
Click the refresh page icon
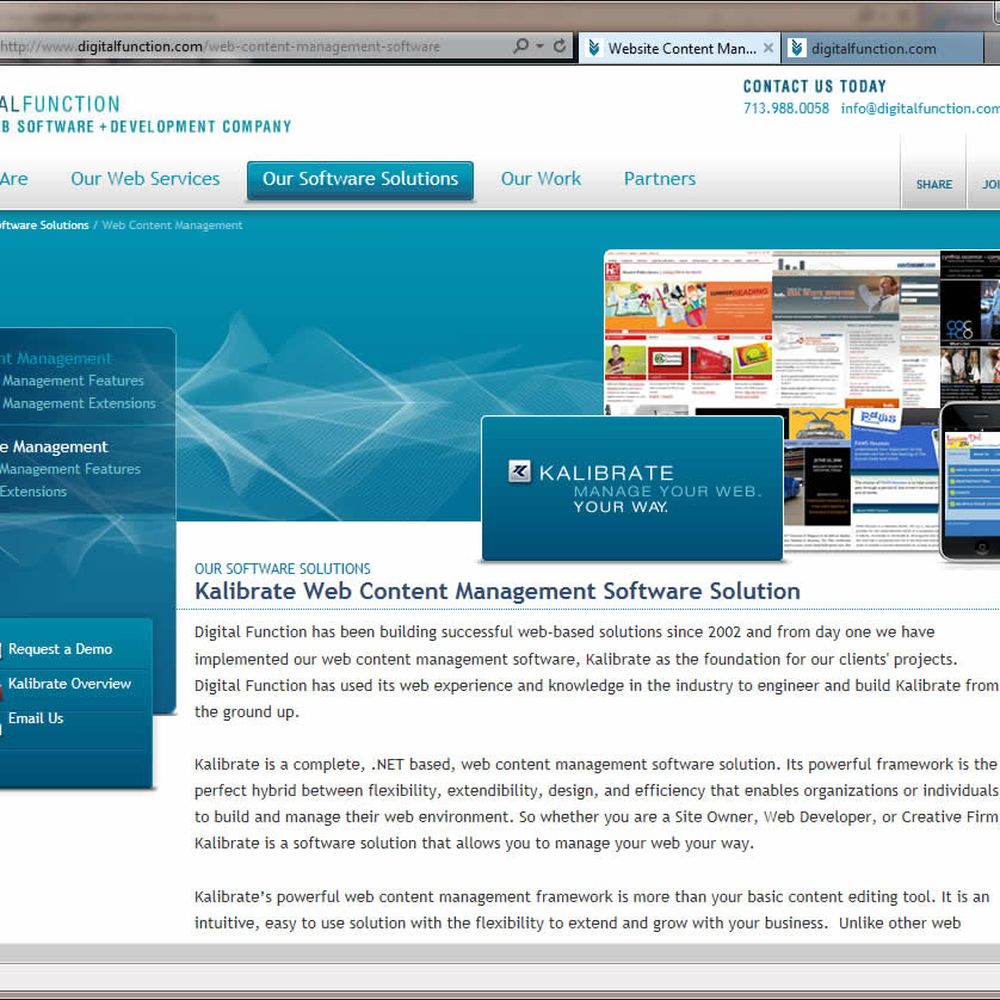coord(559,47)
